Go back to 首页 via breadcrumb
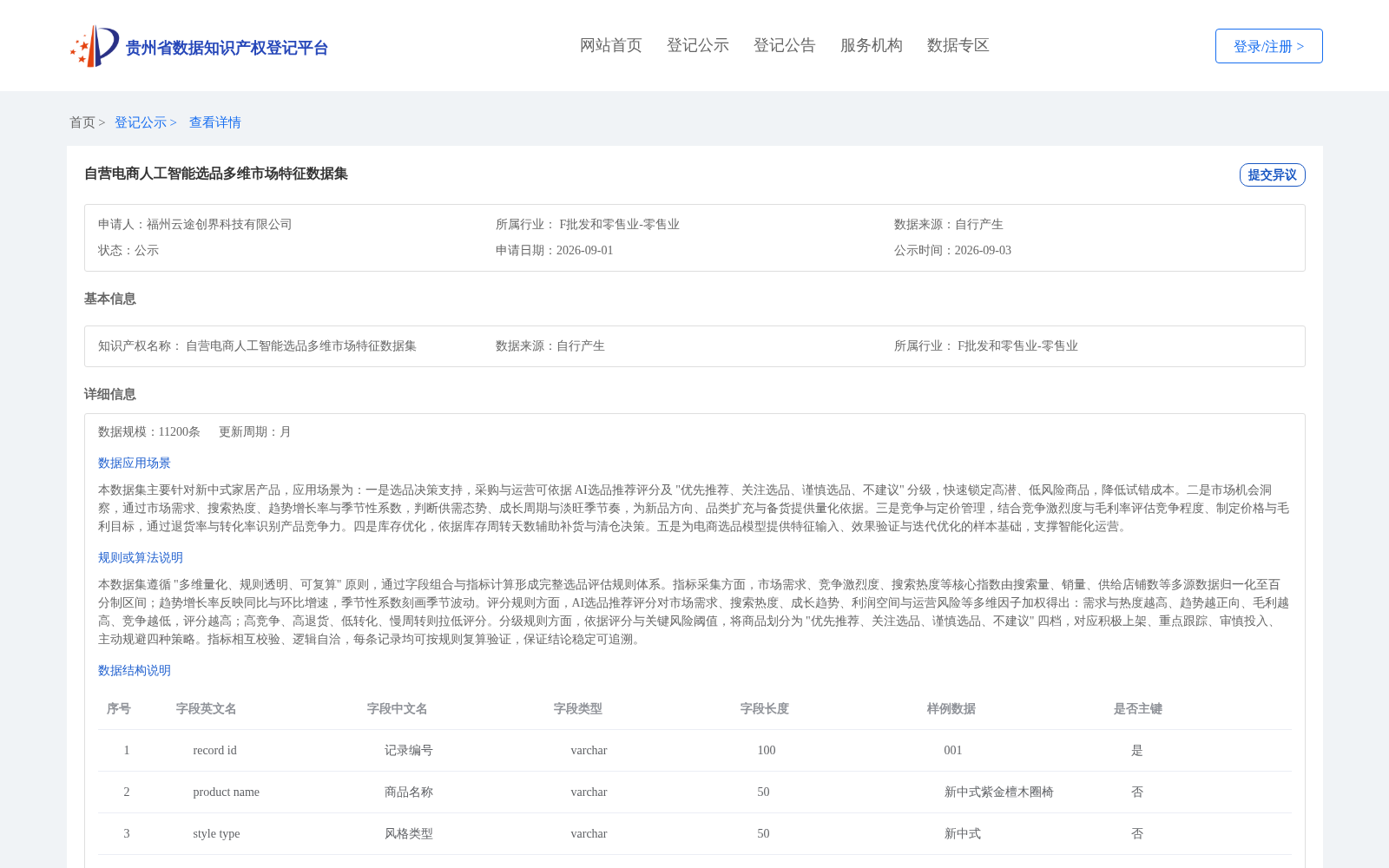Image resolution: width=1389 pixels, height=868 pixels. [x=82, y=122]
